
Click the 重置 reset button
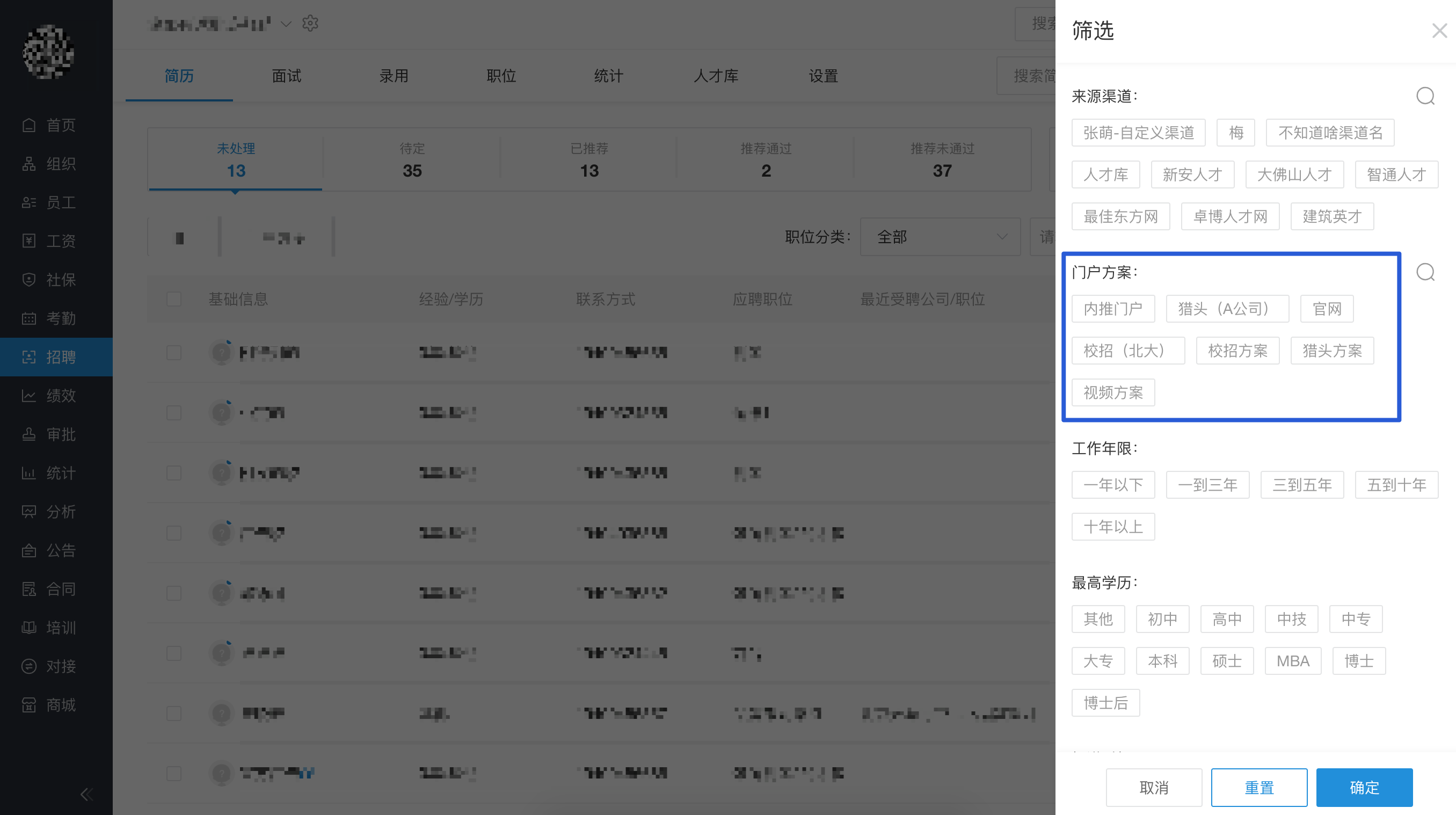(x=1259, y=787)
